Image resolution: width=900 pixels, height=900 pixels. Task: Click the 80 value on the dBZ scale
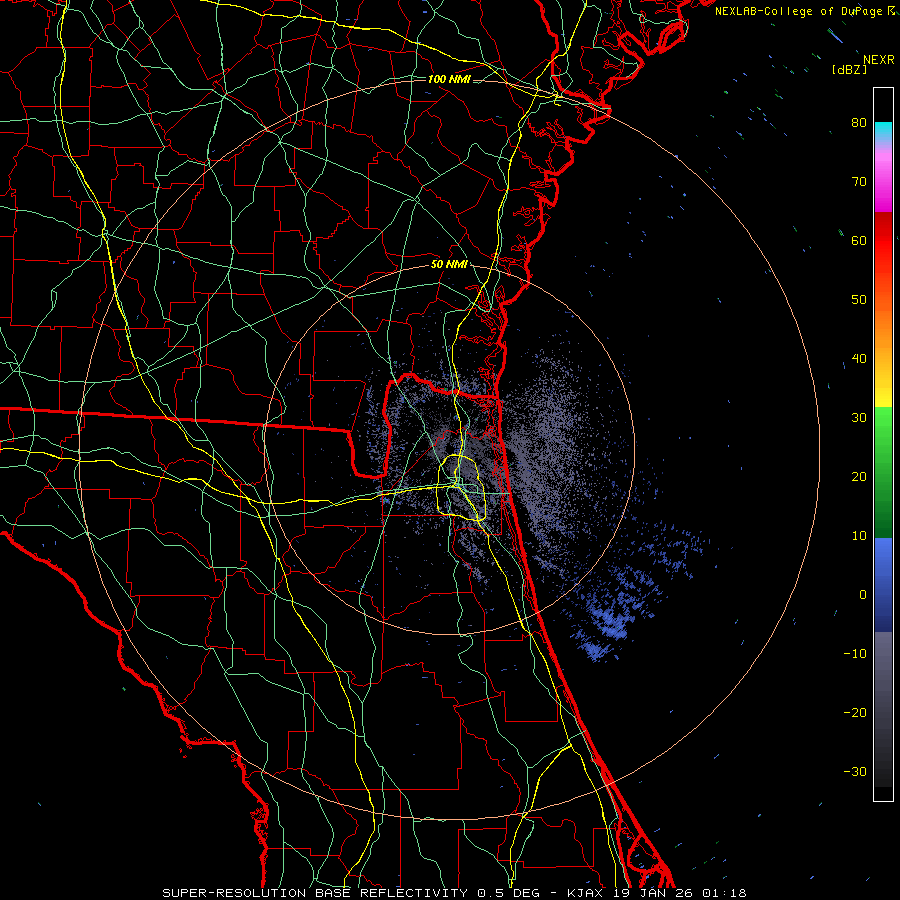tap(859, 122)
